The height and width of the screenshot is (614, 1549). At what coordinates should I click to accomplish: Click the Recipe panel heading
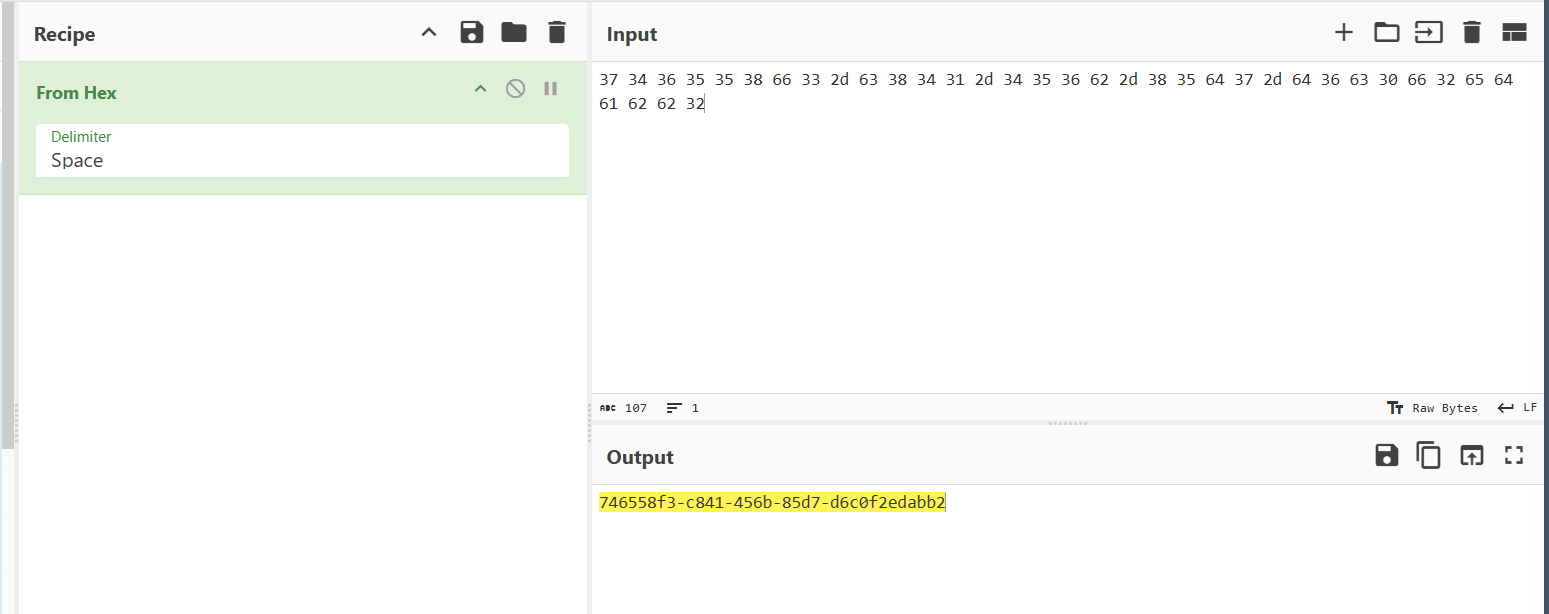pos(64,34)
